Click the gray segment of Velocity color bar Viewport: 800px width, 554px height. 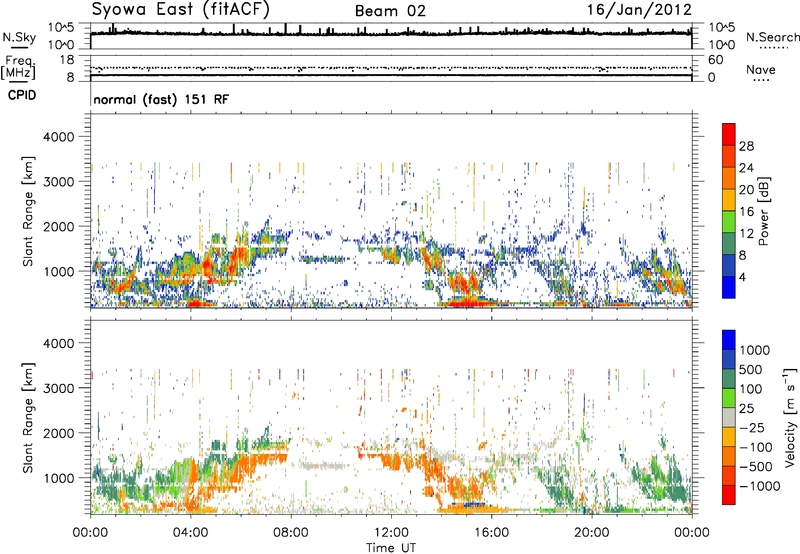729,417
